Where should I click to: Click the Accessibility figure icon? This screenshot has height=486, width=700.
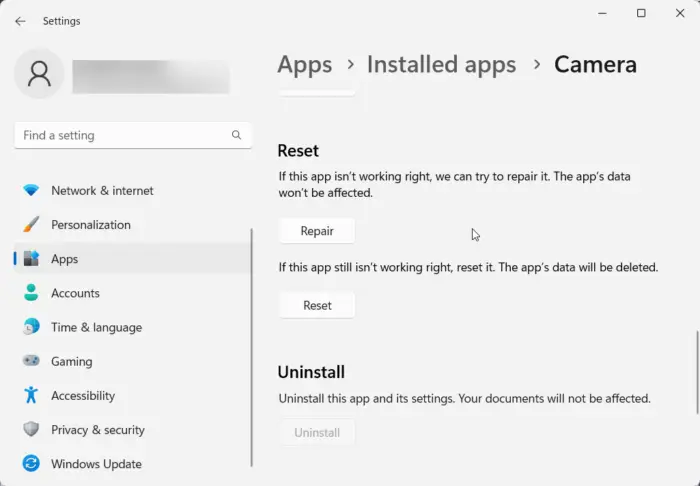31,395
